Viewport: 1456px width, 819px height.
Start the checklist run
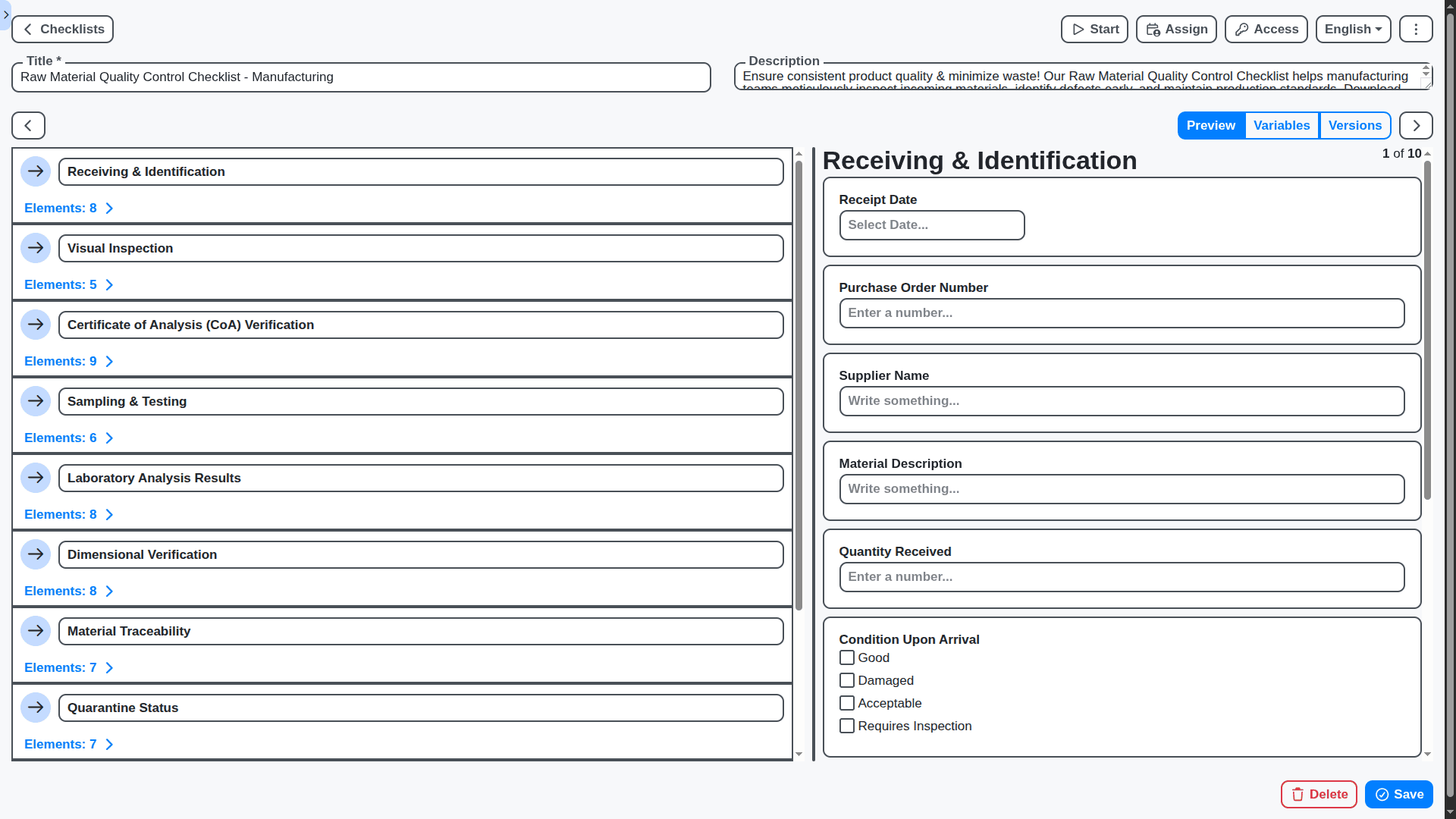click(1094, 29)
